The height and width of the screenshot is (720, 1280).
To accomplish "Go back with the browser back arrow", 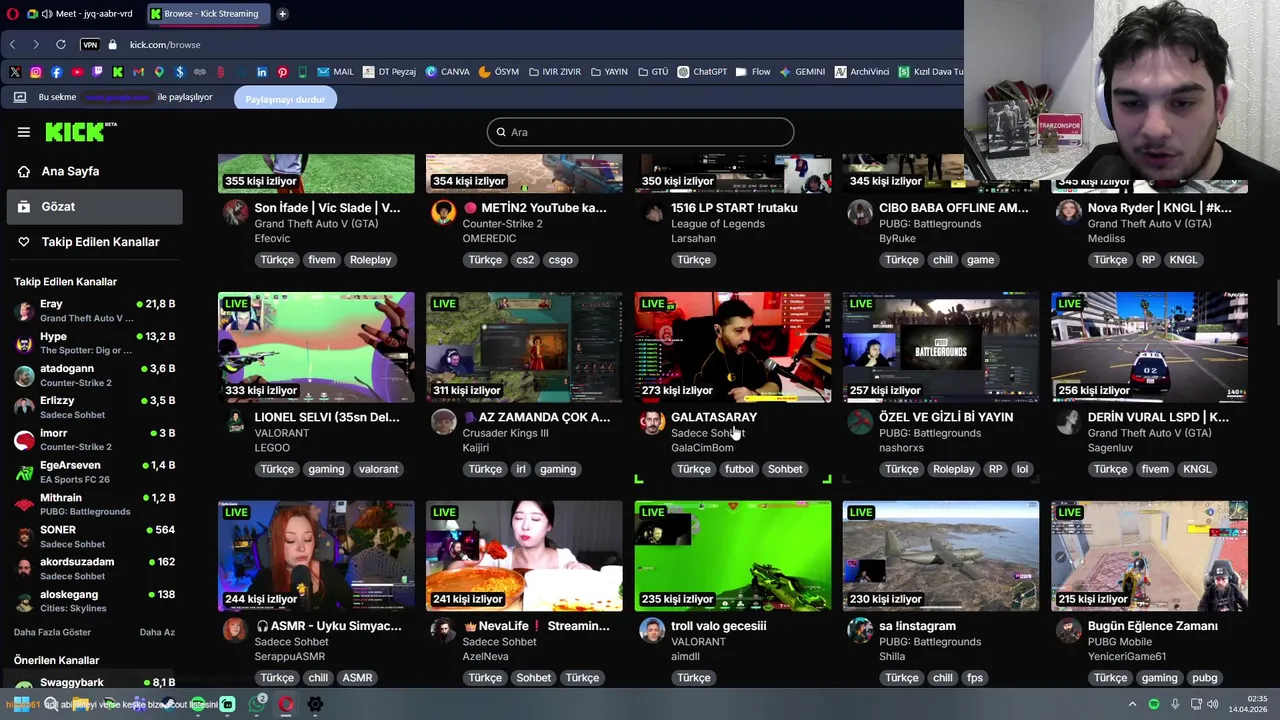I will (x=12, y=45).
